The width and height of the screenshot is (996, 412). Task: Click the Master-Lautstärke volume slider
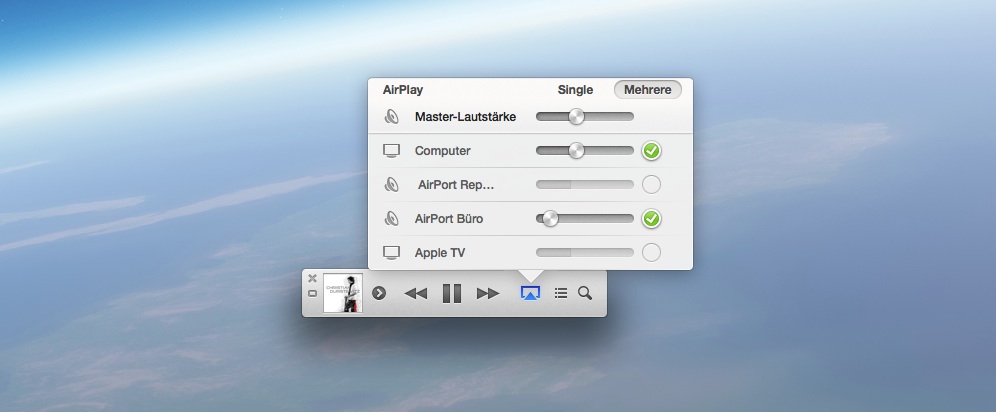pyautogui.click(x=585, y=117)
